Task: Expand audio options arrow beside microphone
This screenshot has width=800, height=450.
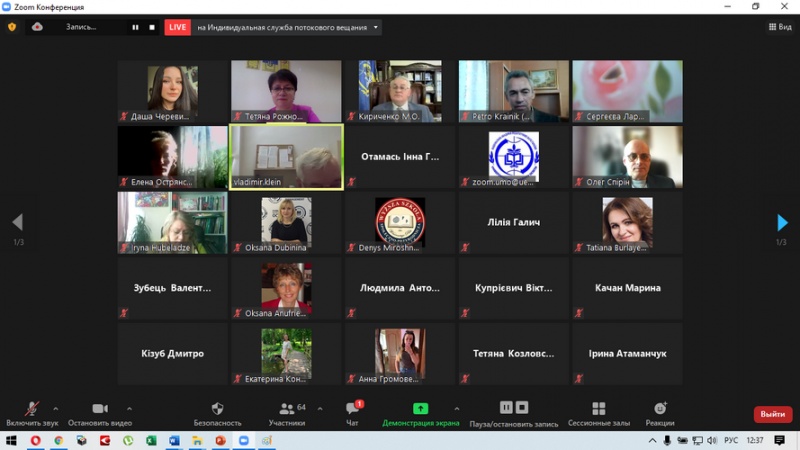Action: point(55,408)
